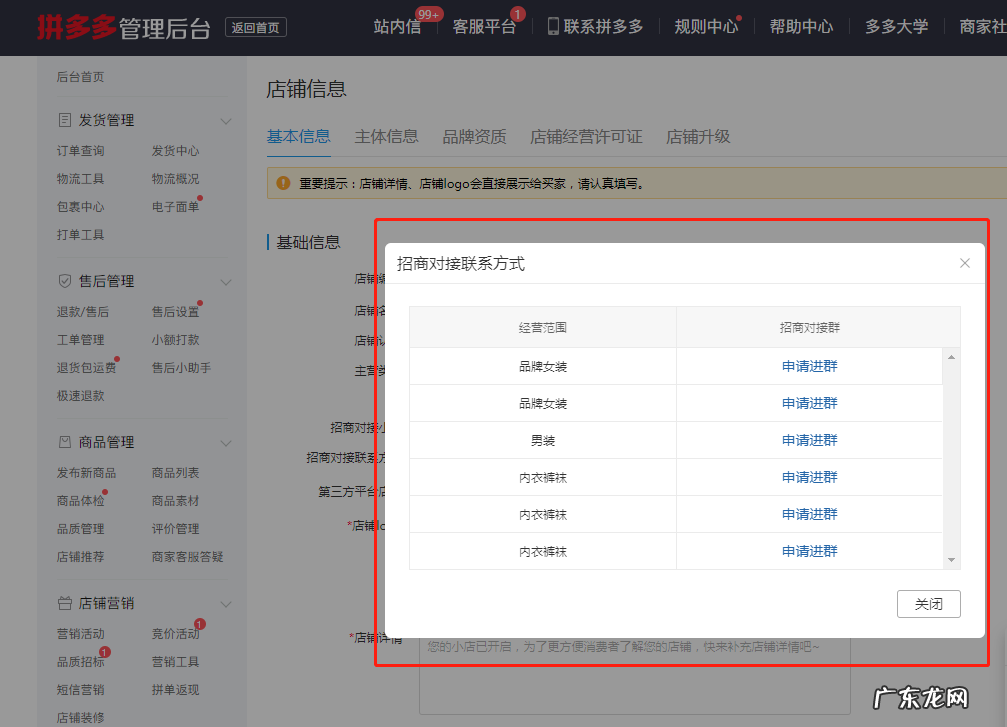The height and width of the screenshot is (727, 1007).
Task: Switch to the 主体信息 tab
Action: 387,136
